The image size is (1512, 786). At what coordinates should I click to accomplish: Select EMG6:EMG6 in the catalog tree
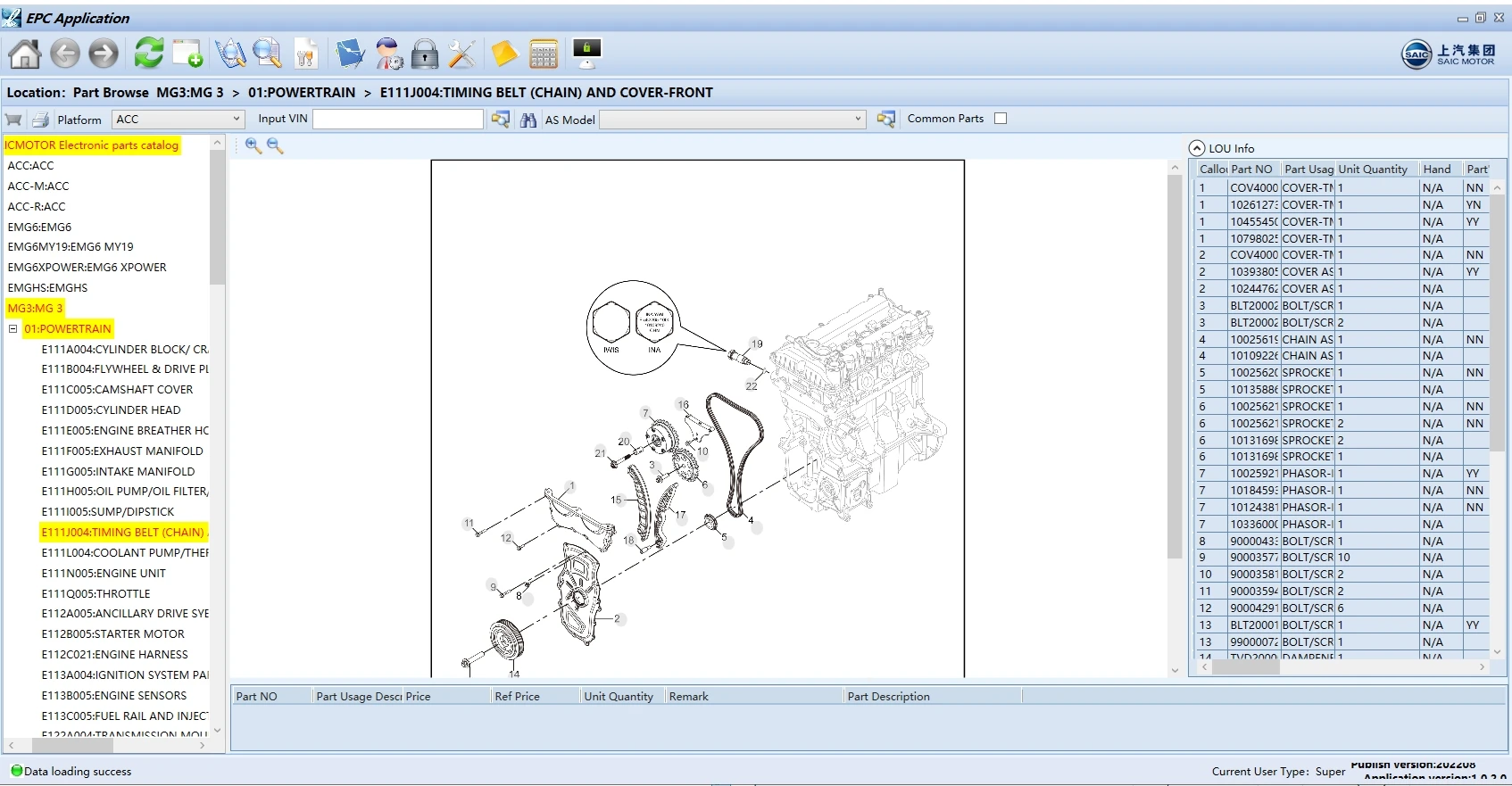click(x=39, y=228)
